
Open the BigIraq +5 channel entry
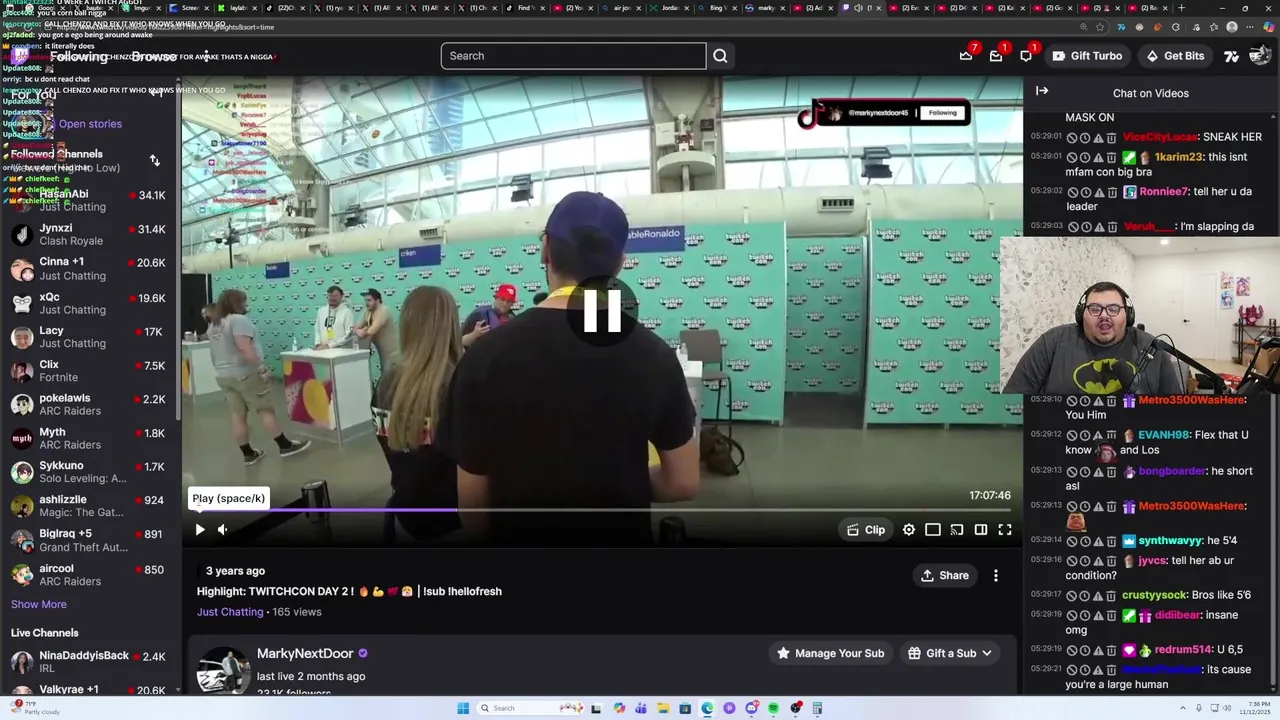click(x=90, y=540)
